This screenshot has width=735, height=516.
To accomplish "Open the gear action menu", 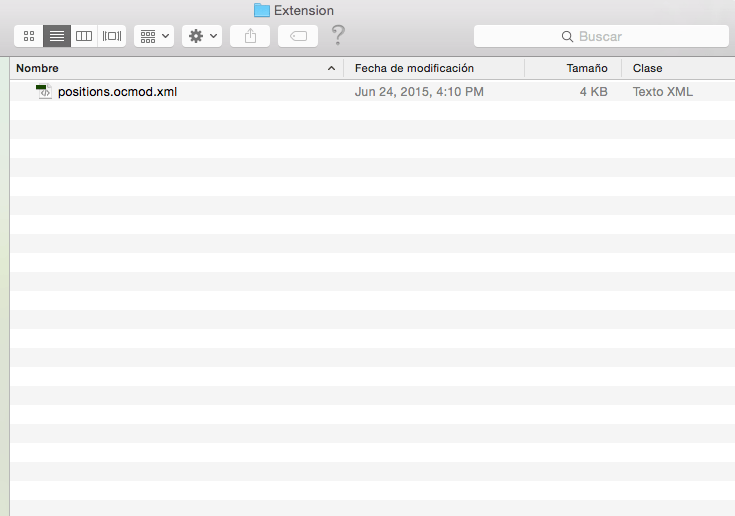I will click(x=202, y=36).
